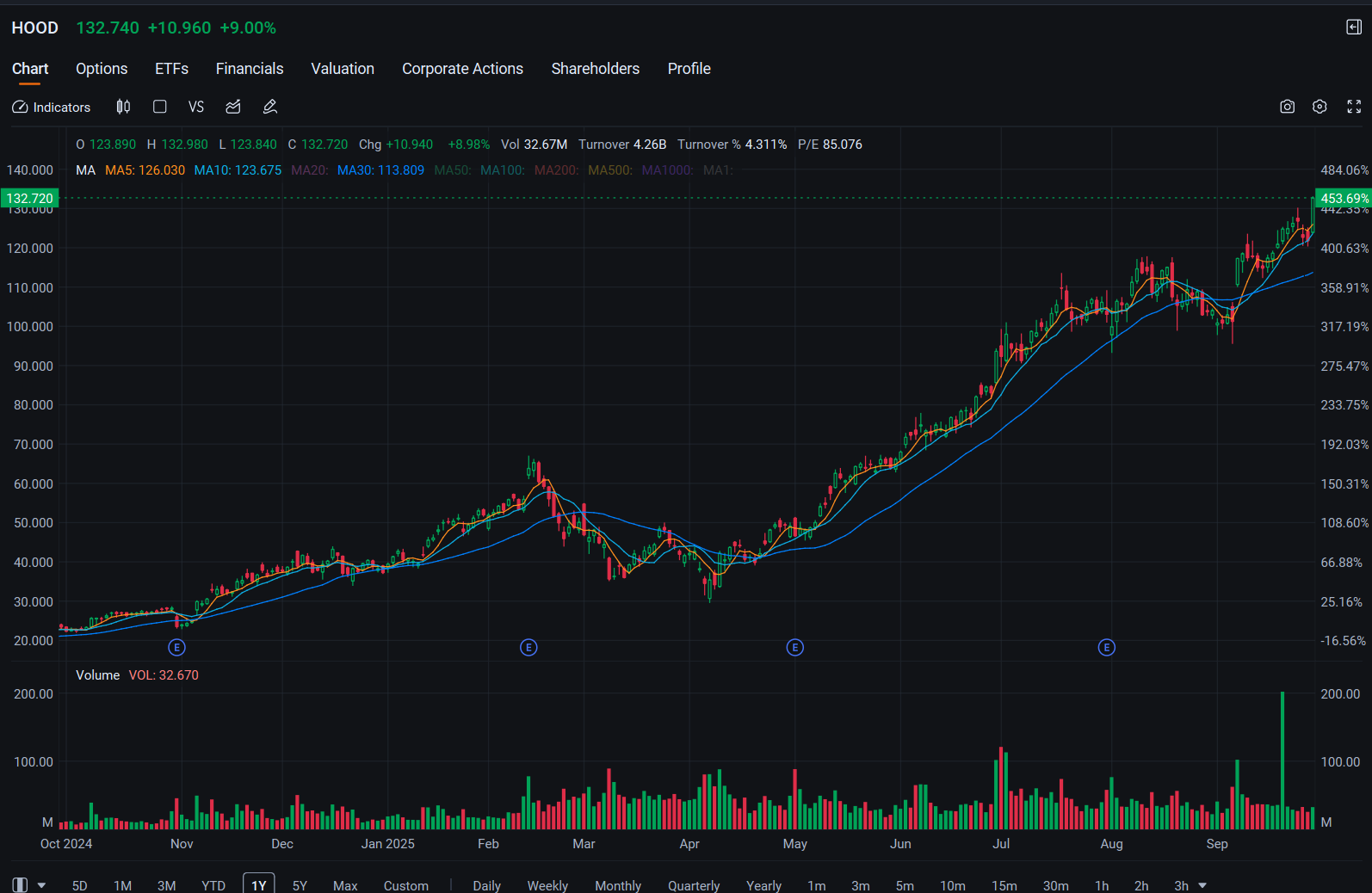
Task: Choose a Custom time range
Action: (406, 885)
